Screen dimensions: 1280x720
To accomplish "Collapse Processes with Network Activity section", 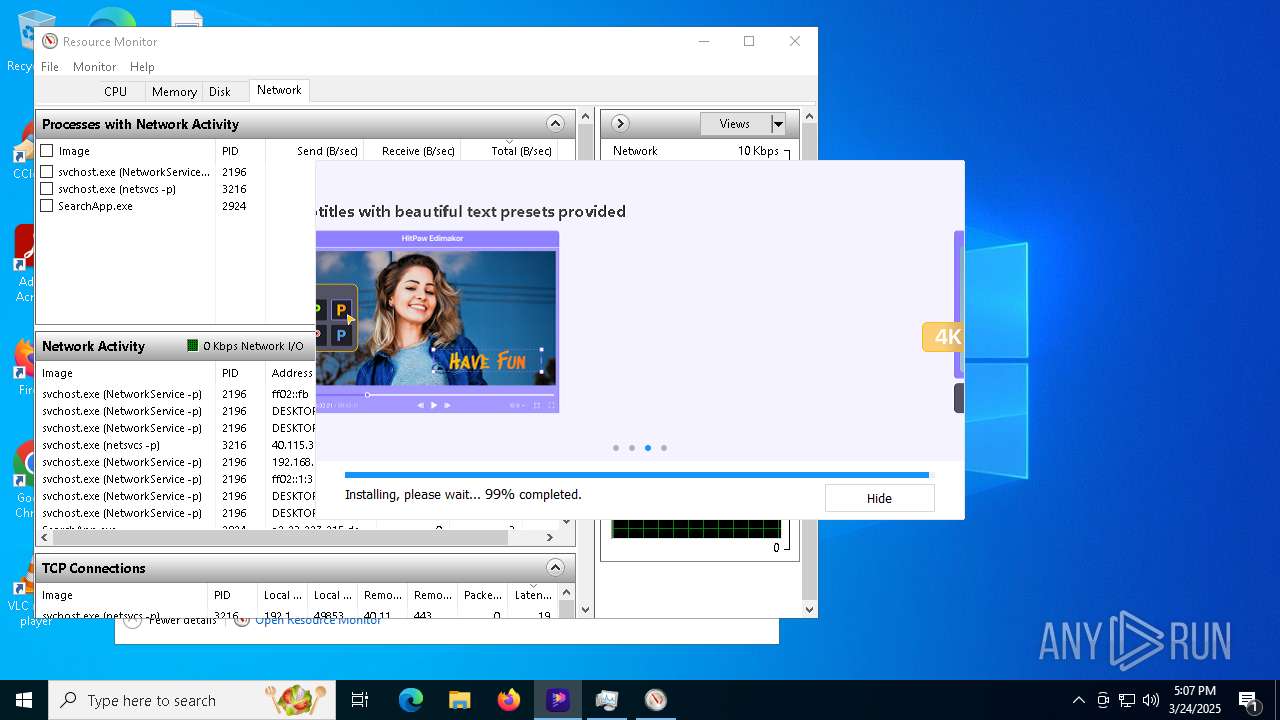I will (x=555, y=124).
